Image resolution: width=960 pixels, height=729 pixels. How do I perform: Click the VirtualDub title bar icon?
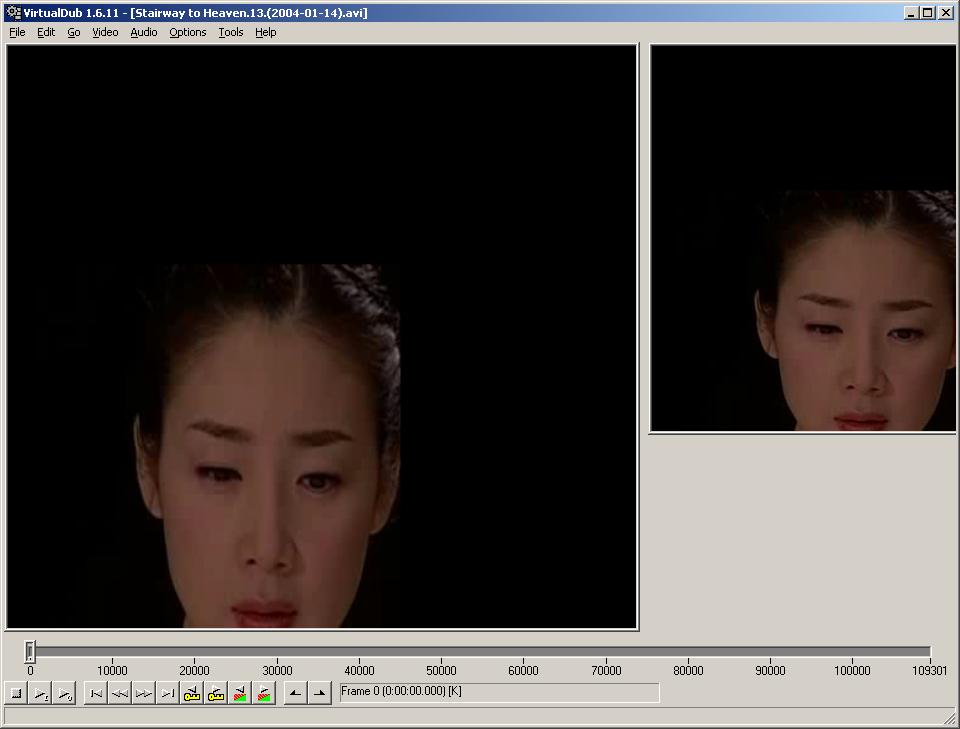(x=13, y=12)
